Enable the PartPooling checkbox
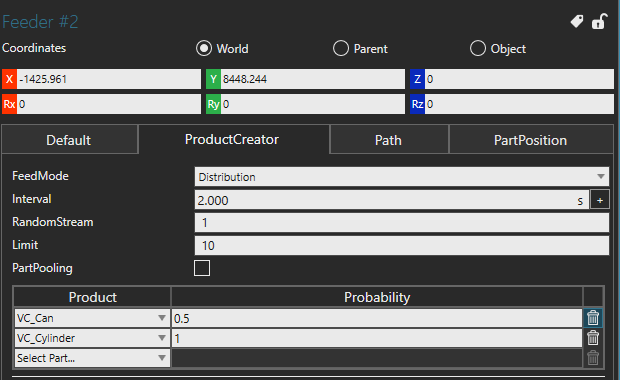The height and width of the screenshot is (380, 620). click(x=202, y=268)
